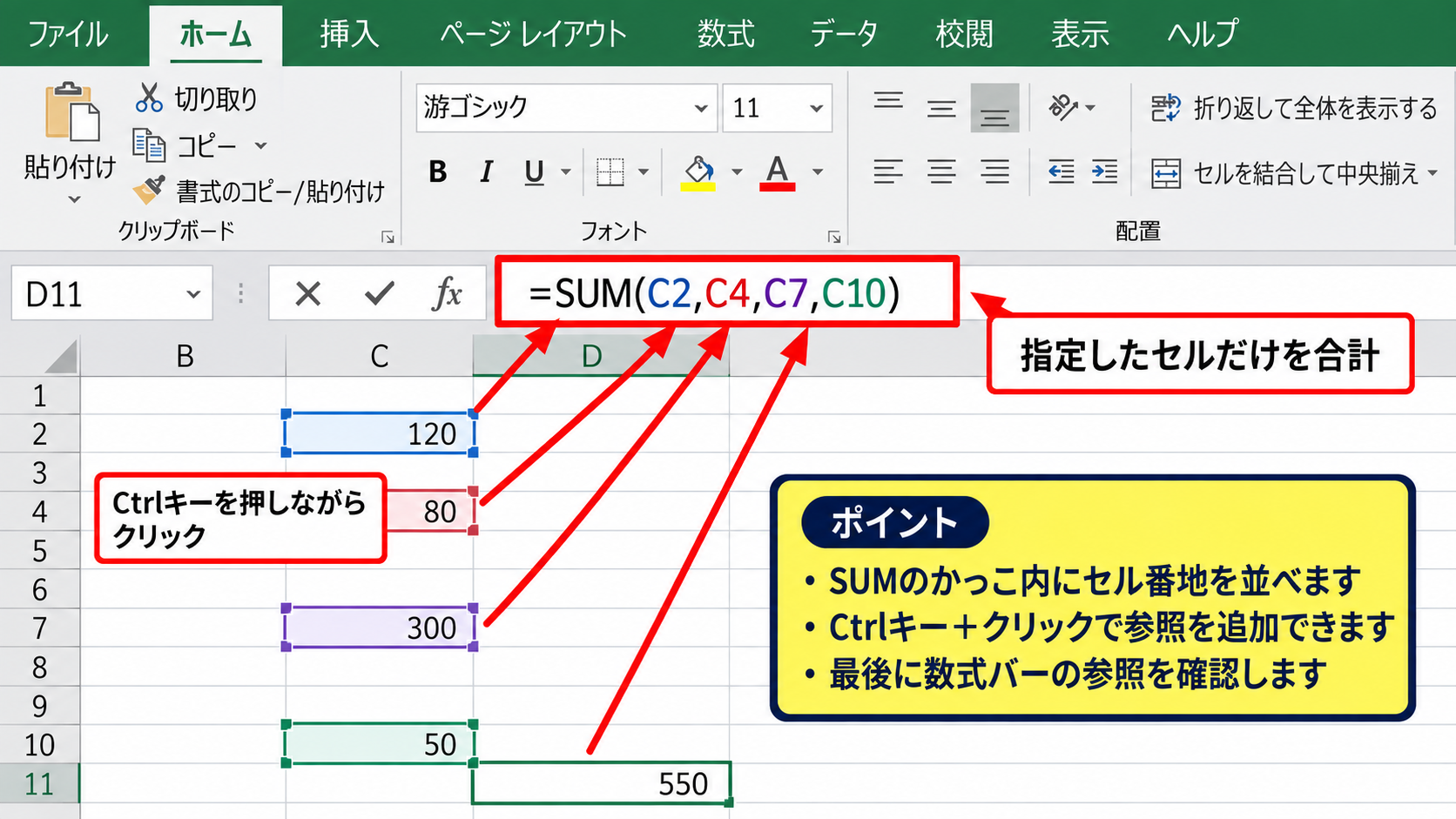
Task: Apply the yellow fill color bucket
Action: pyautogui.click(x=698, y=172)
